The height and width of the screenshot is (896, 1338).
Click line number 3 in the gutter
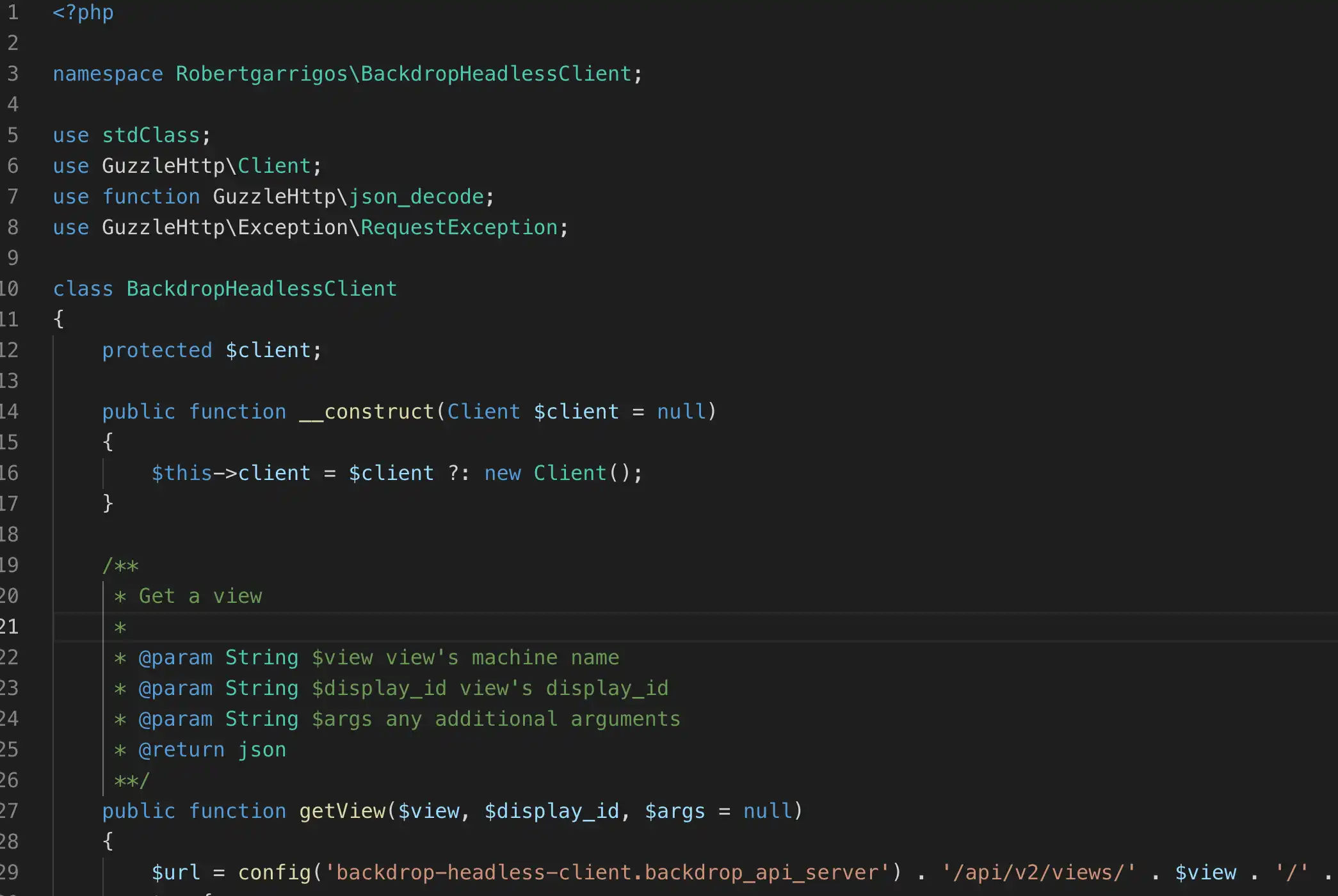(13, 74)
